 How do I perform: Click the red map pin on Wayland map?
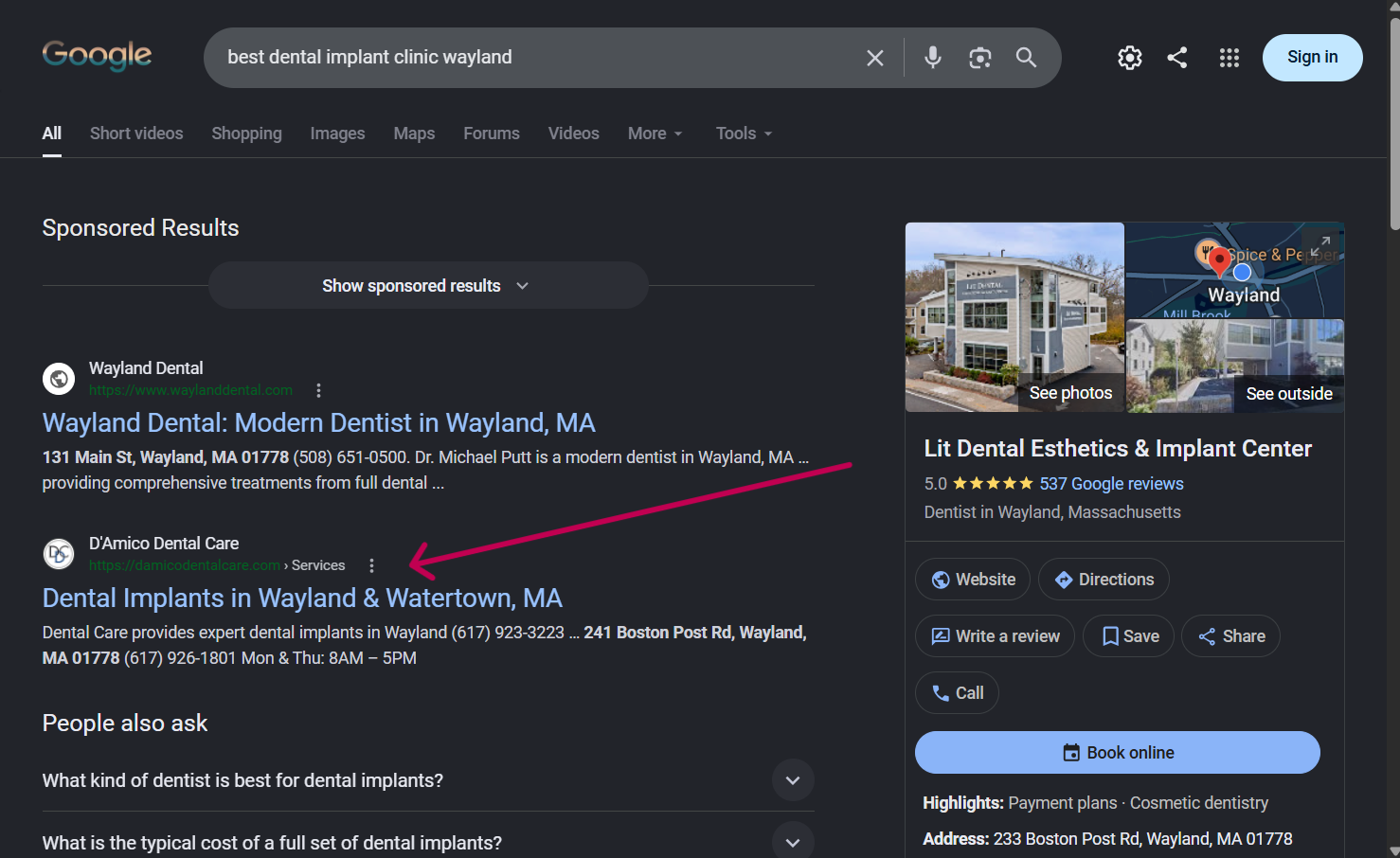[1220, 260]
